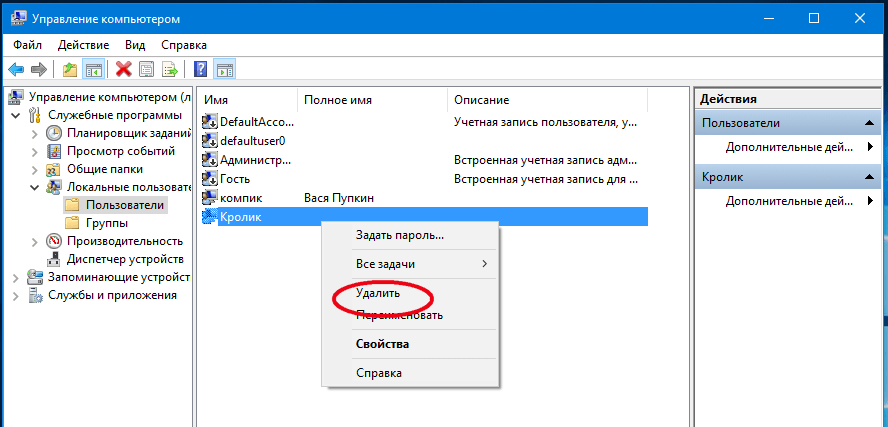Expand the Планировщик заданий tree node
Screen dimensions: 888x427
tap(35, 134)
